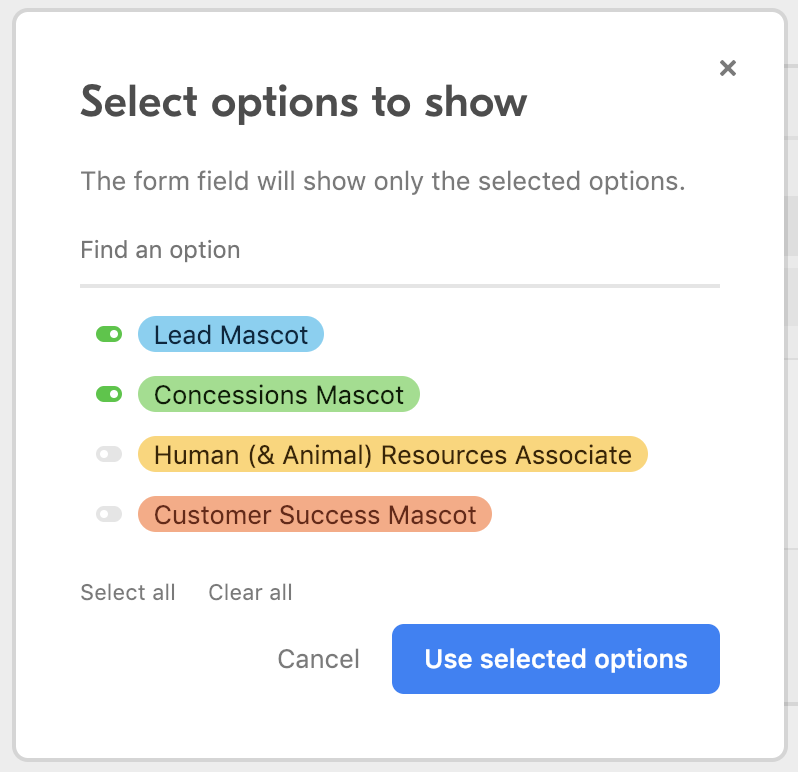Select the green Concessions Mascot tag
Image resolution: width=798 pixels, height=772 pixels.
pos(278,394)
